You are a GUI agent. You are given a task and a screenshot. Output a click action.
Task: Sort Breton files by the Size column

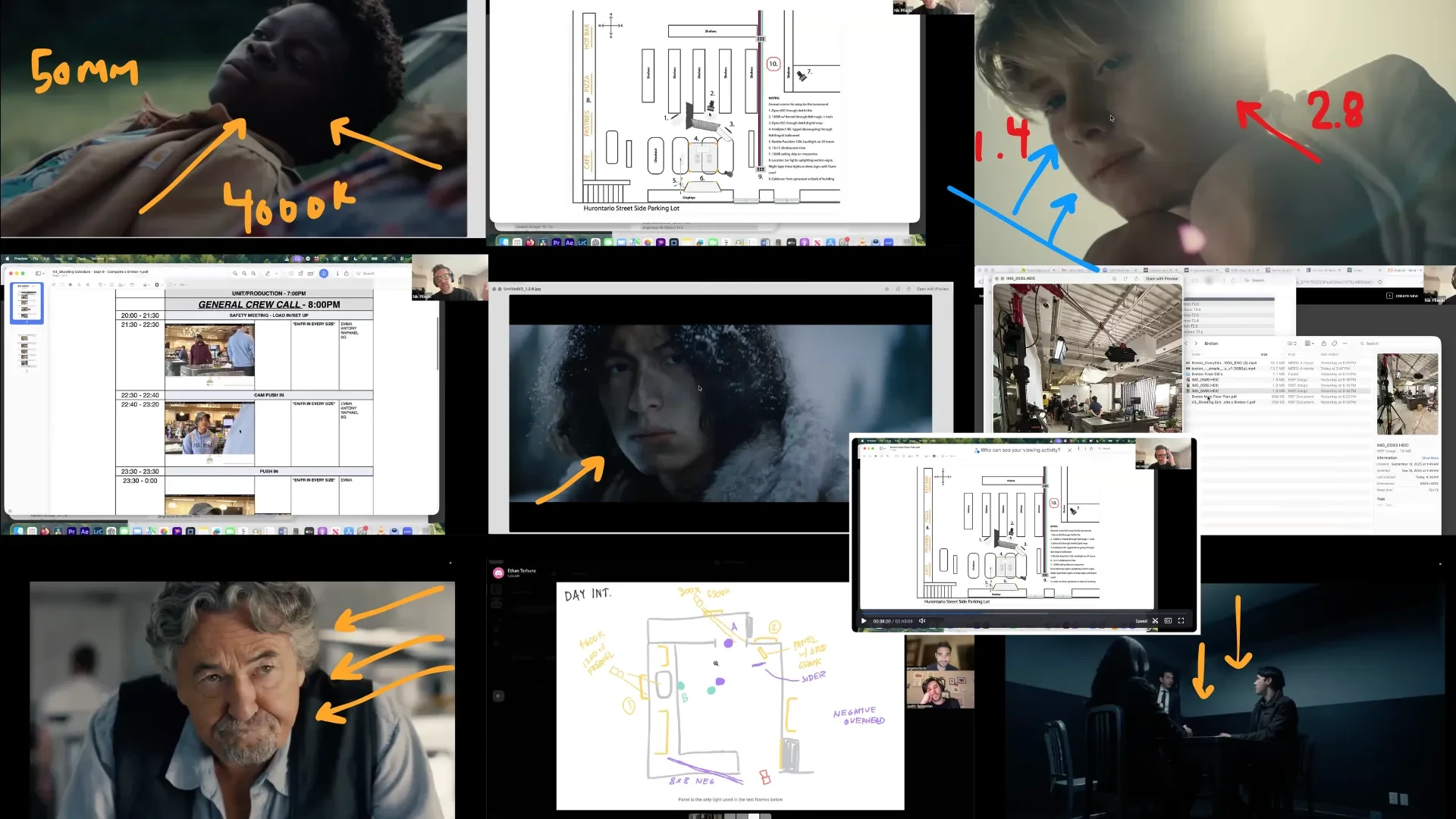(1264, 354)
